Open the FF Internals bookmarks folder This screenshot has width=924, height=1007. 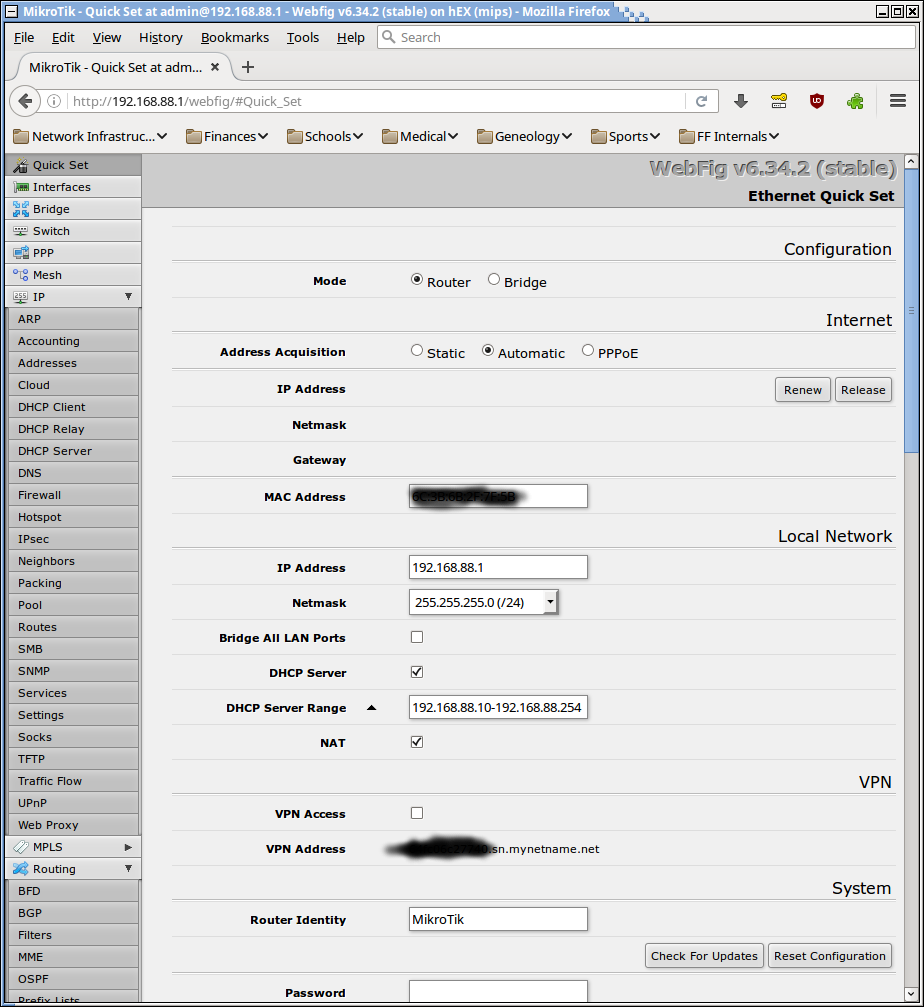729,136
